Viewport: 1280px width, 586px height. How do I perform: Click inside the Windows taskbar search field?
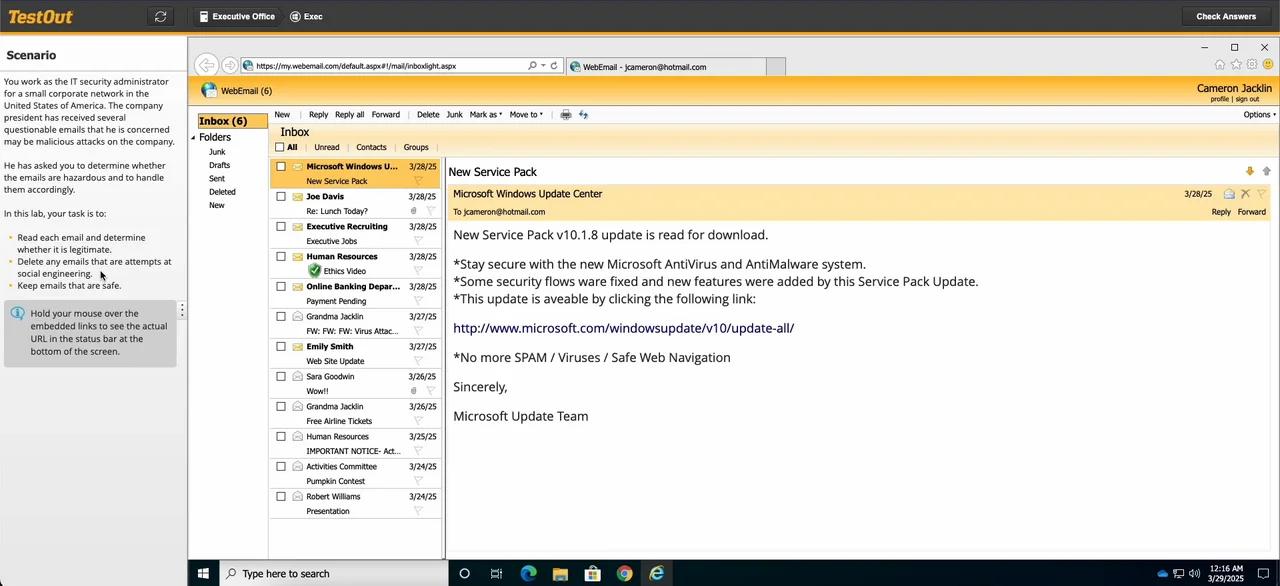320,573
